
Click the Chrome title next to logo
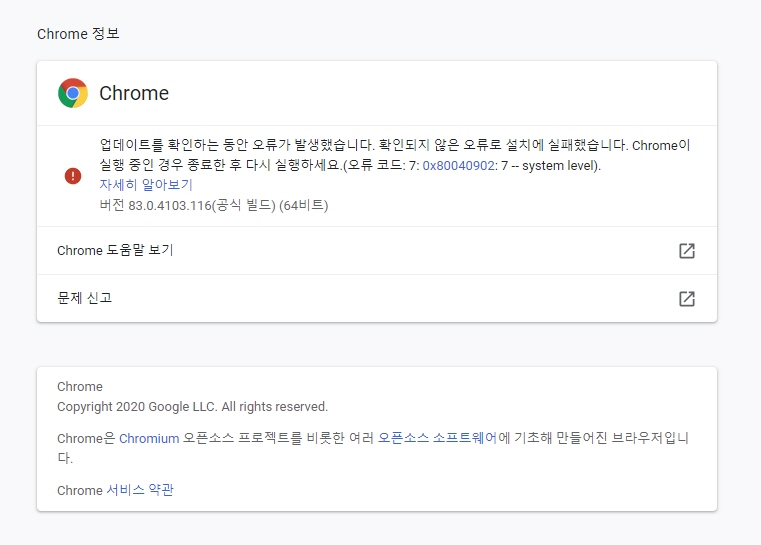[134, 93]
